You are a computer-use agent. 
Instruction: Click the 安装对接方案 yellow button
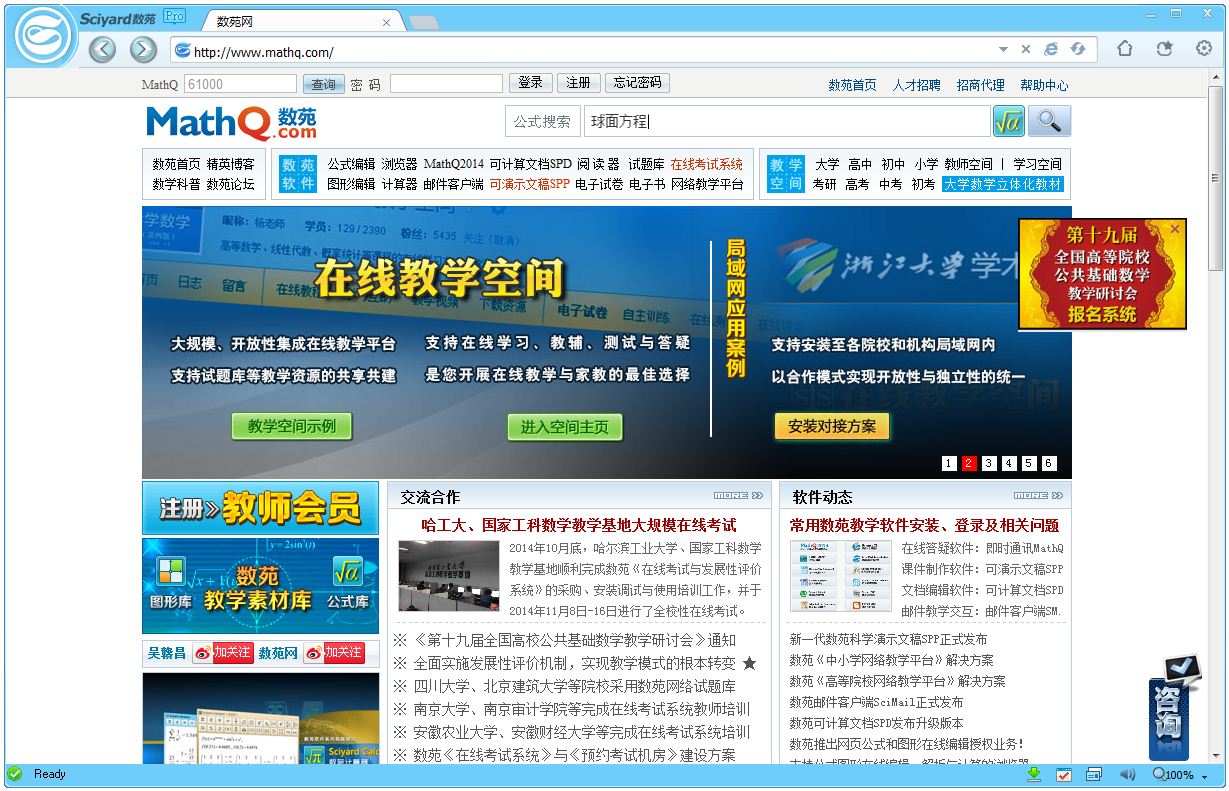click(832, 426)
